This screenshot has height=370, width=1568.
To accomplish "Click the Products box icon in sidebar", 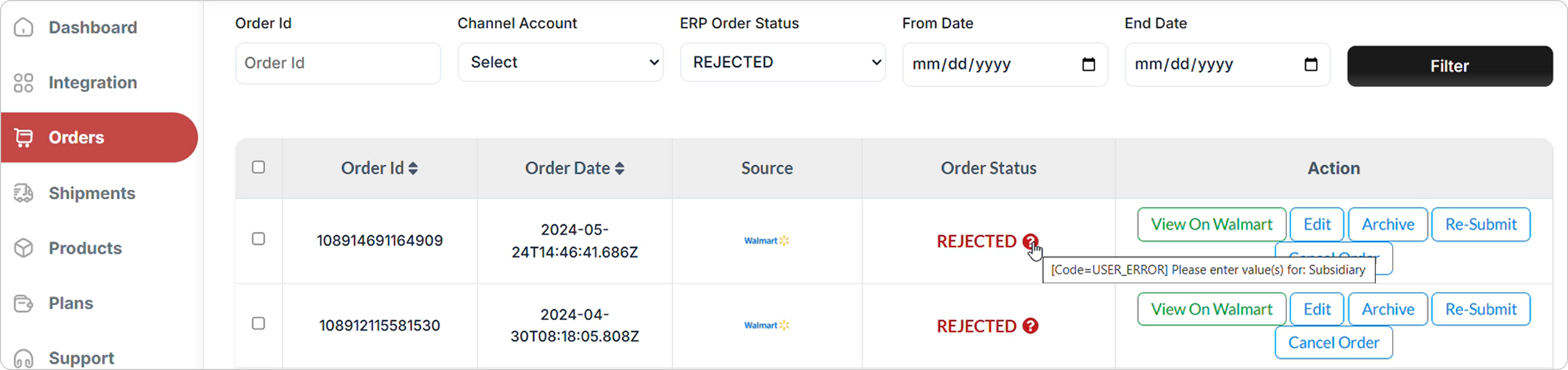I will [23, 248].
